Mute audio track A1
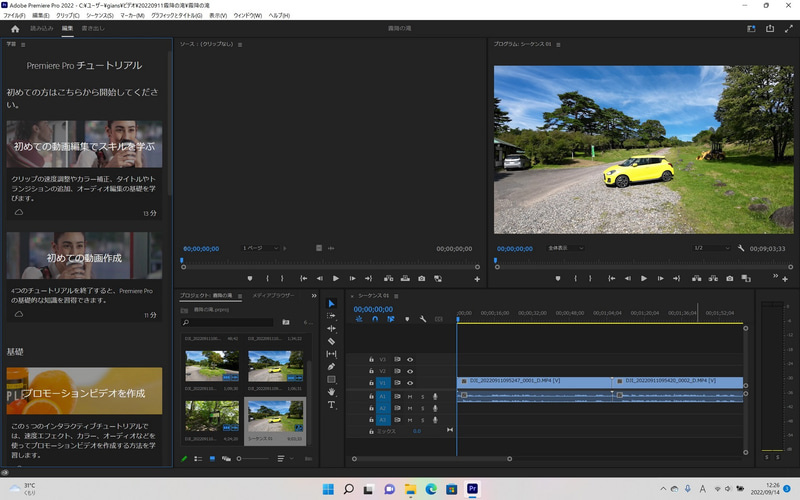 (410, 396)
